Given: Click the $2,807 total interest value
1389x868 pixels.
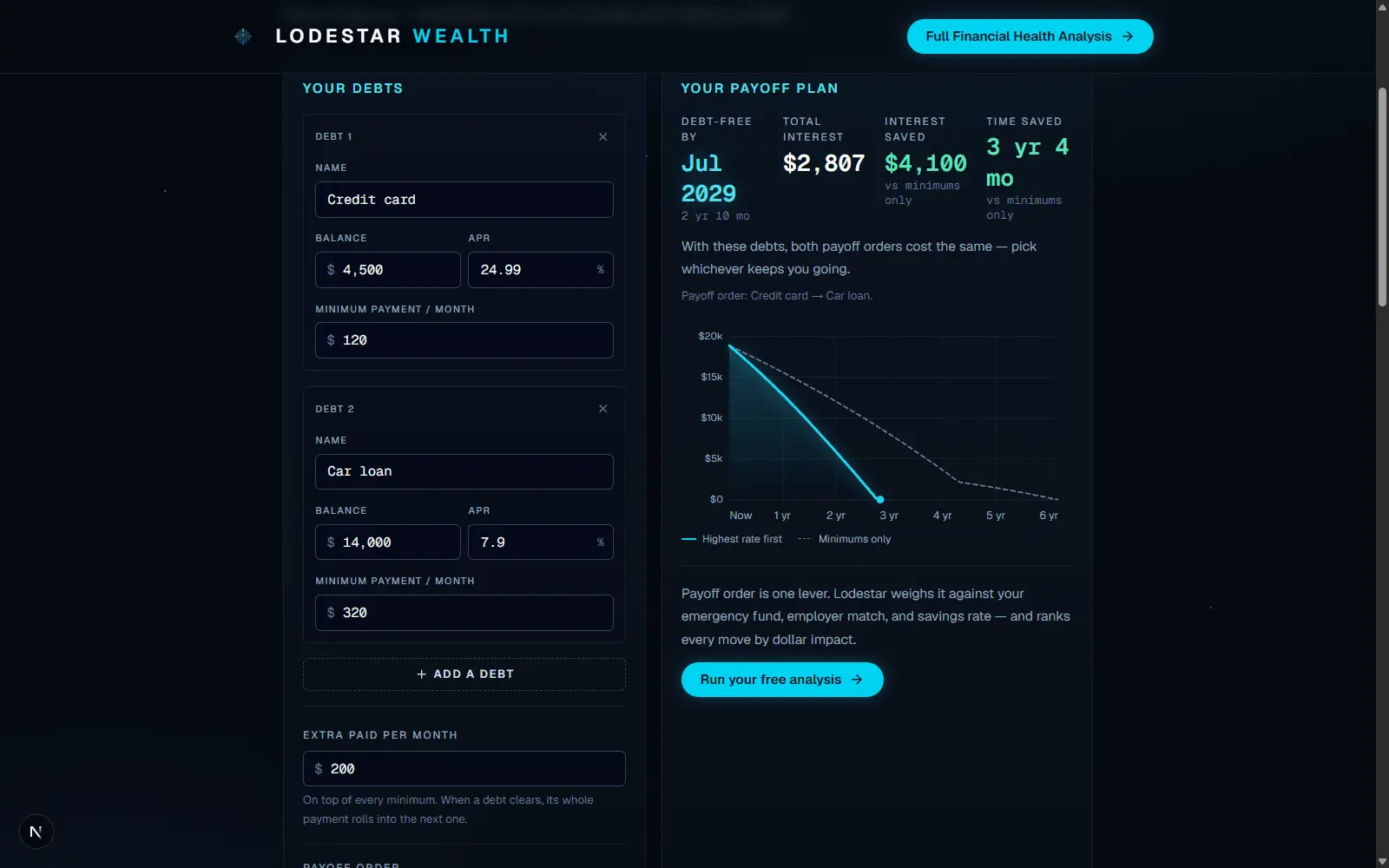Looking at the screenshot, I should [x=824, y=163].
